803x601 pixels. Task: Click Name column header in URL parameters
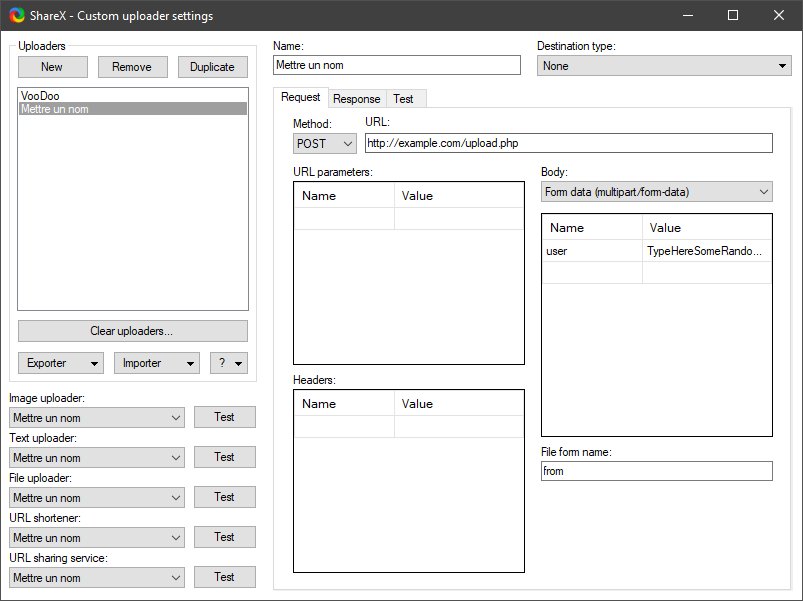pyautogui.click(x=344, y=196)
